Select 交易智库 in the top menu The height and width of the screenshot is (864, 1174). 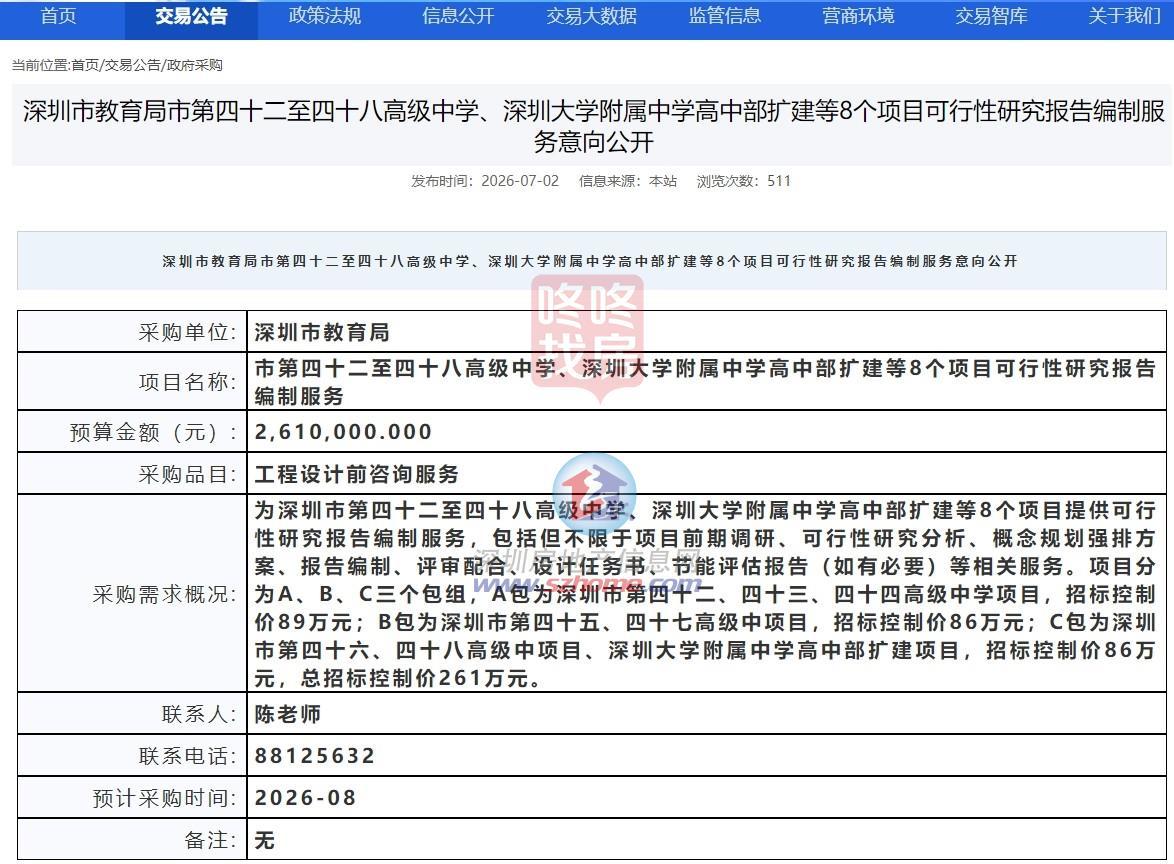991,16
